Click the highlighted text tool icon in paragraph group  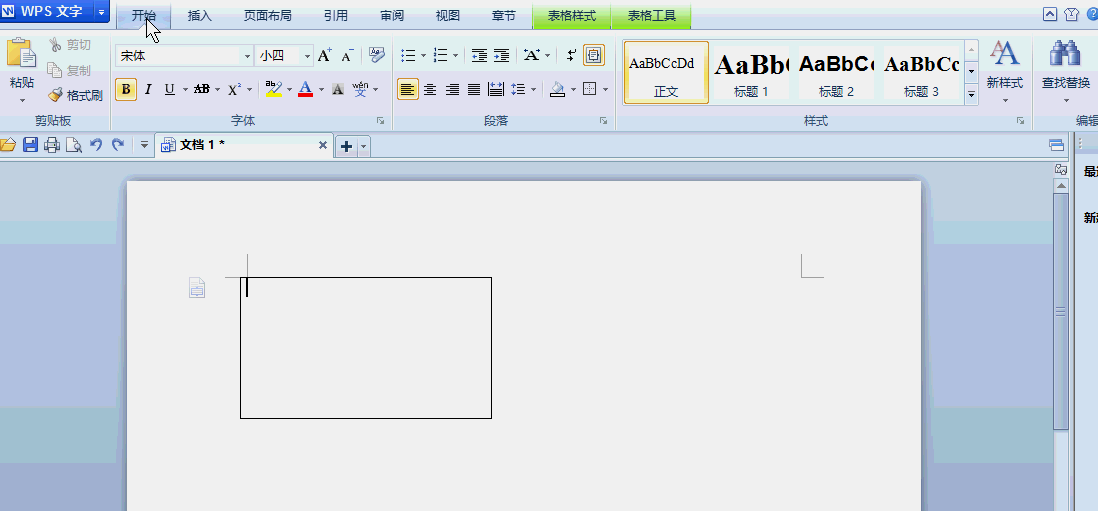[594, 55]
